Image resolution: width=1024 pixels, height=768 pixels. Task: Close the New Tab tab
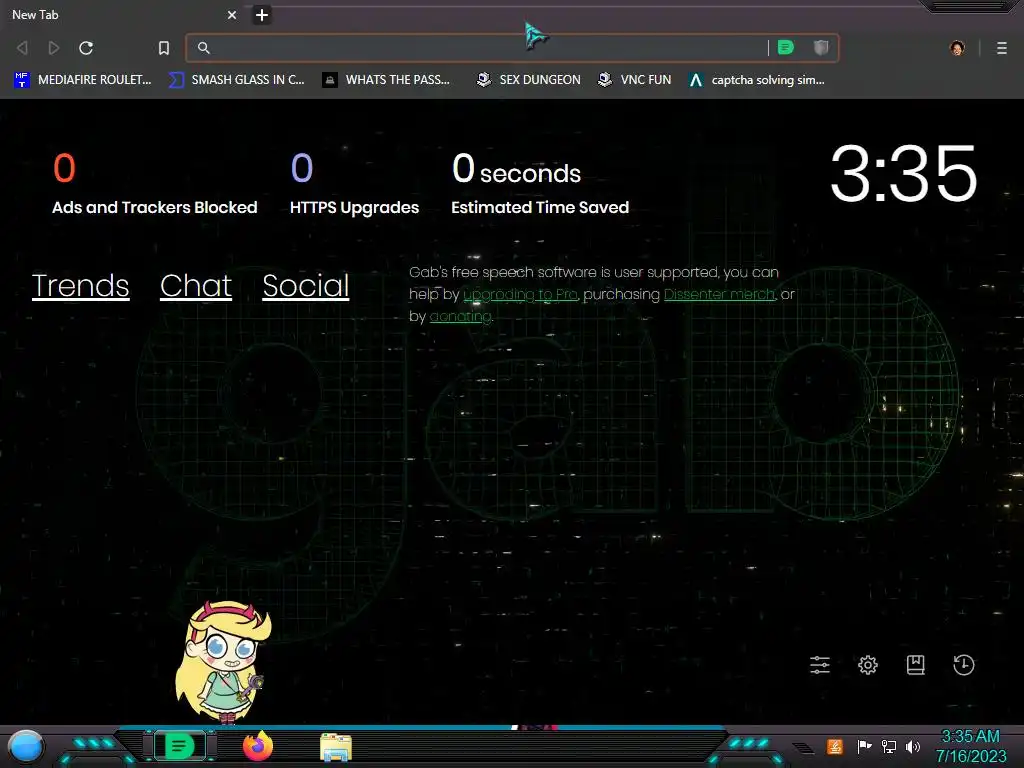tap(231, 14)
